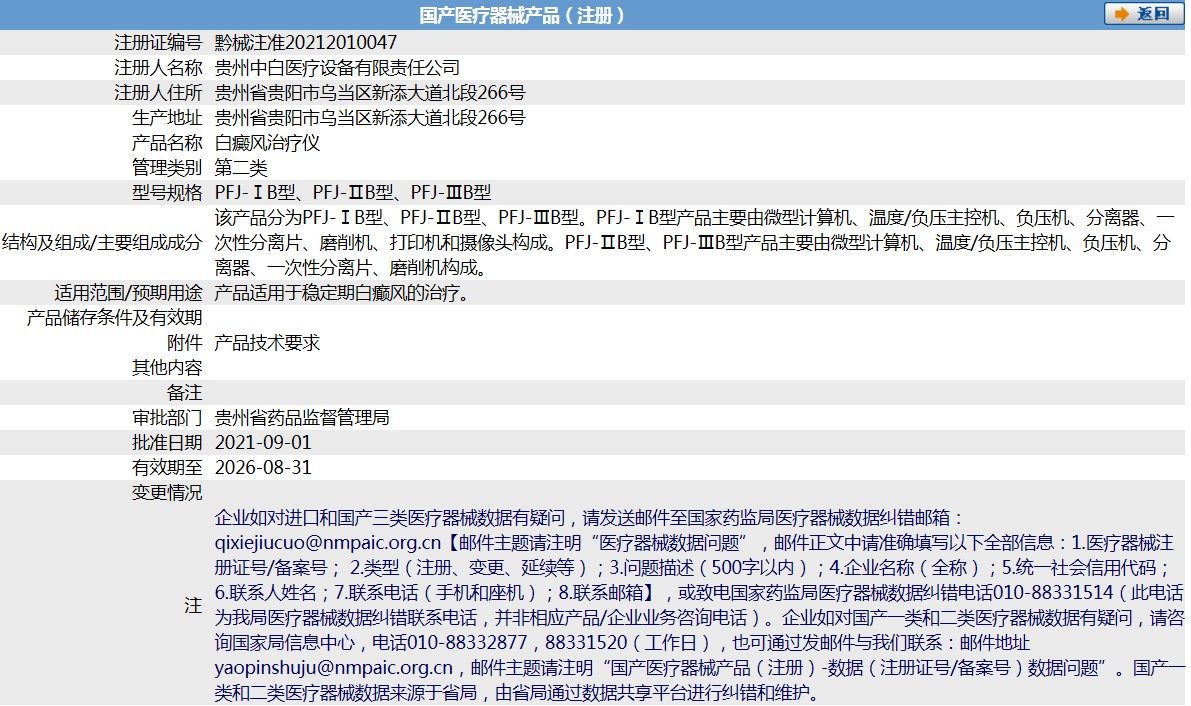
Task: Click registration number 黔械注准20212010047
Action: point(305,43)
